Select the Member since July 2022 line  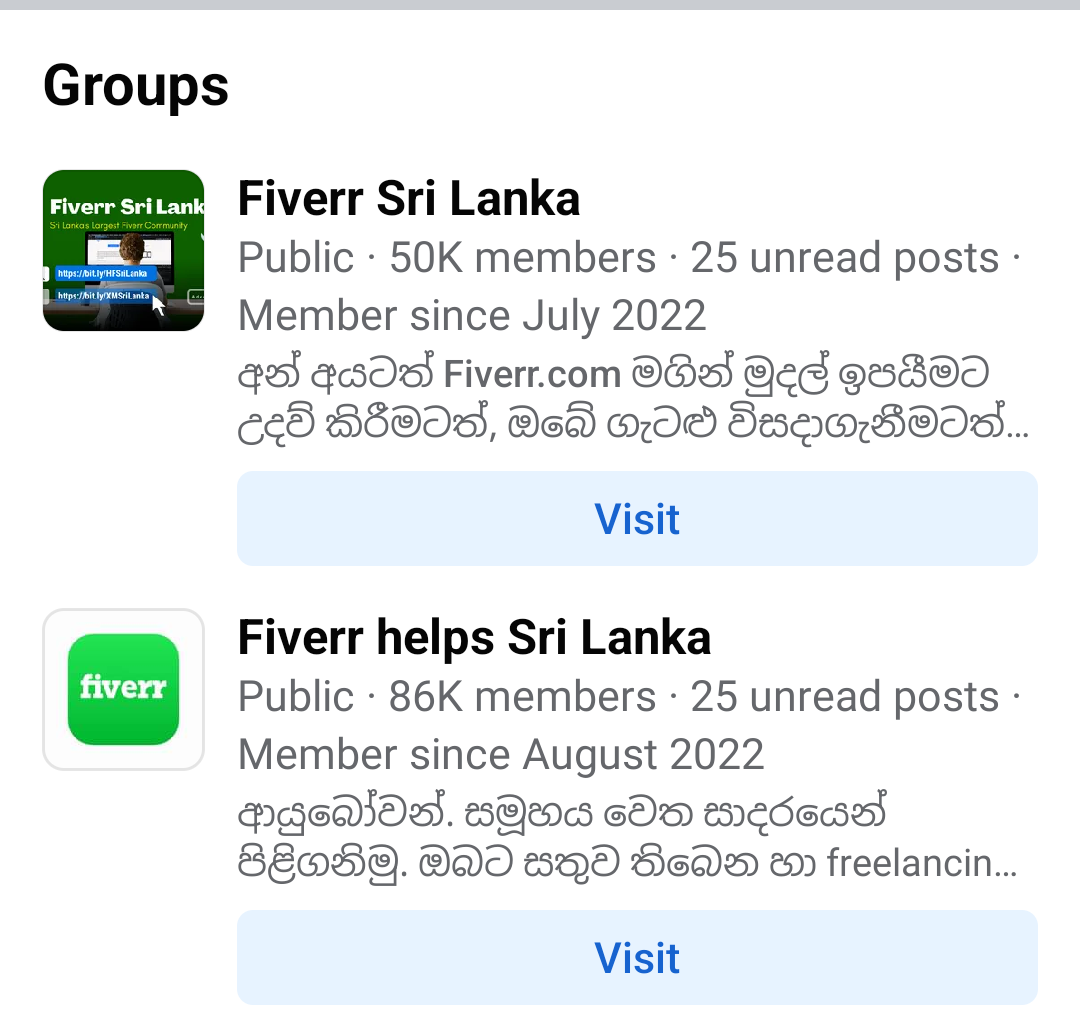click(x=472, y=316)
